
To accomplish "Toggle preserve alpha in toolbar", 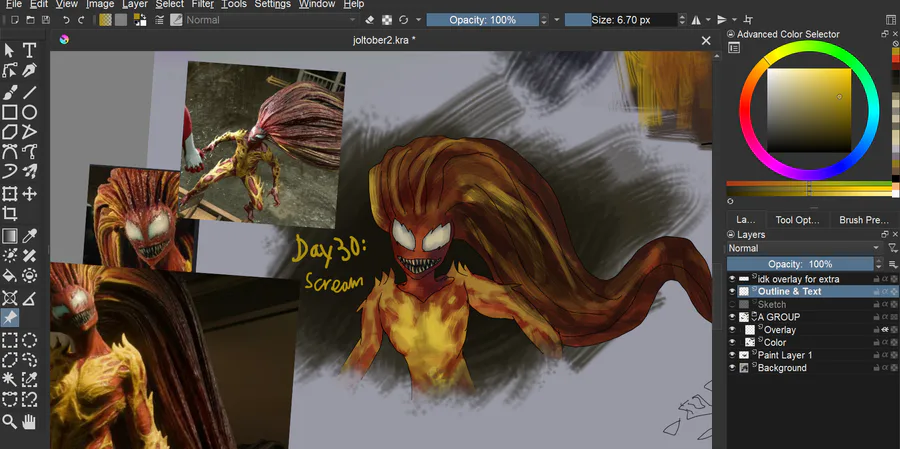I will pos(389,20).
